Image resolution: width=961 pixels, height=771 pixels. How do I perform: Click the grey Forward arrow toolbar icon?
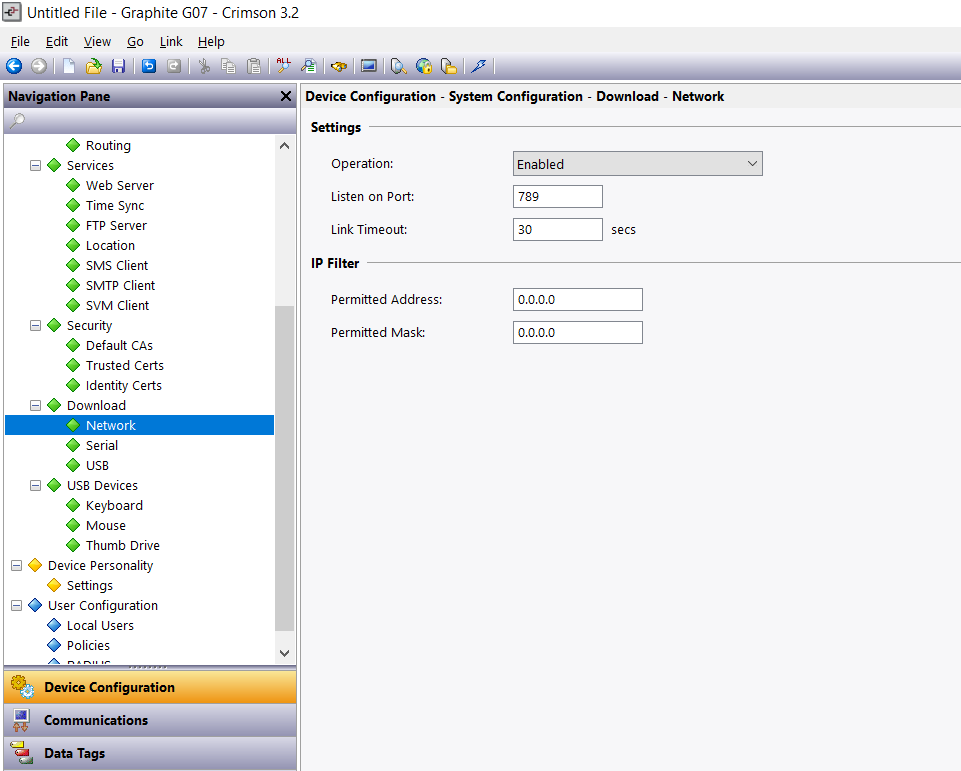(x=39, y=66)
